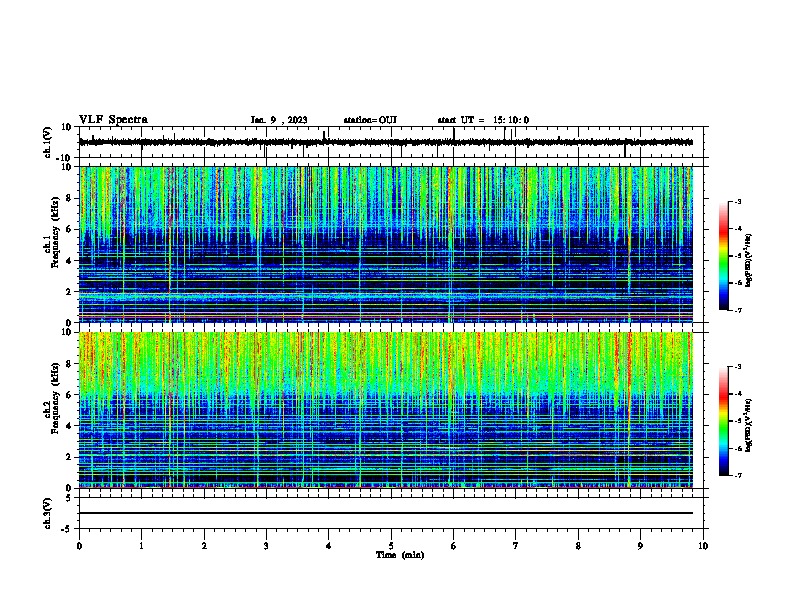Click the ch.1 spectrogram color bar
792x612 pixels.
[724, 256]
